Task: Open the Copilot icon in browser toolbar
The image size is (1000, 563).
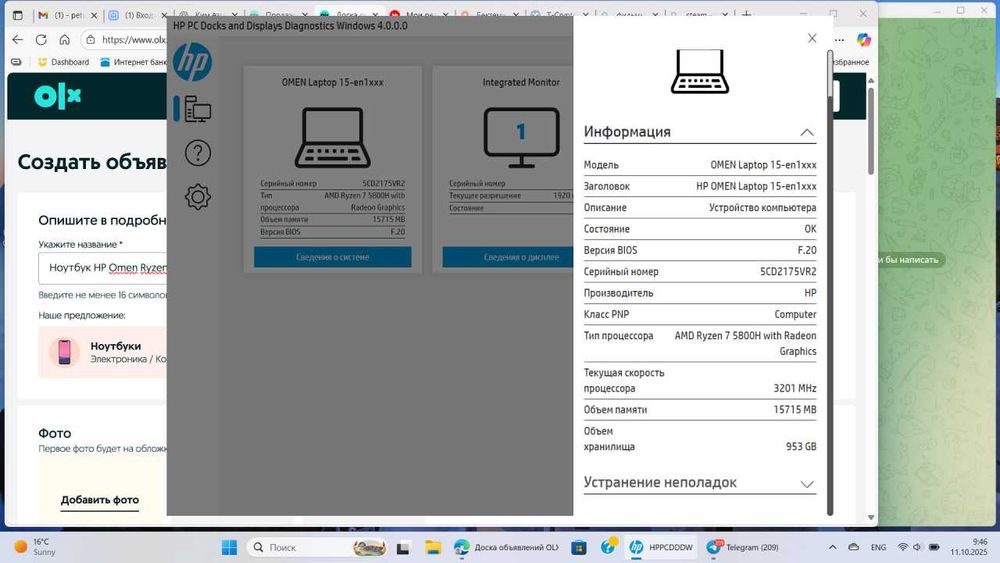Action: click(x=864, y=40)
